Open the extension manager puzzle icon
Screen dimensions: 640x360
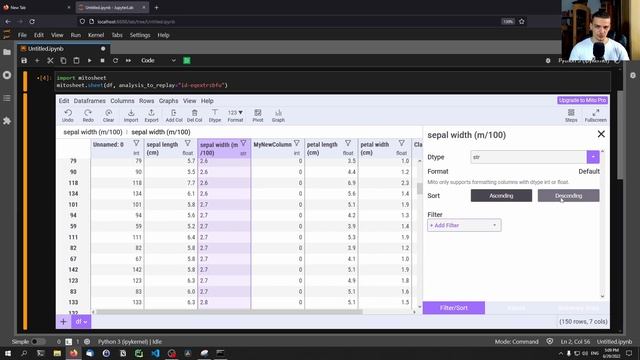[x=7, y=121]
